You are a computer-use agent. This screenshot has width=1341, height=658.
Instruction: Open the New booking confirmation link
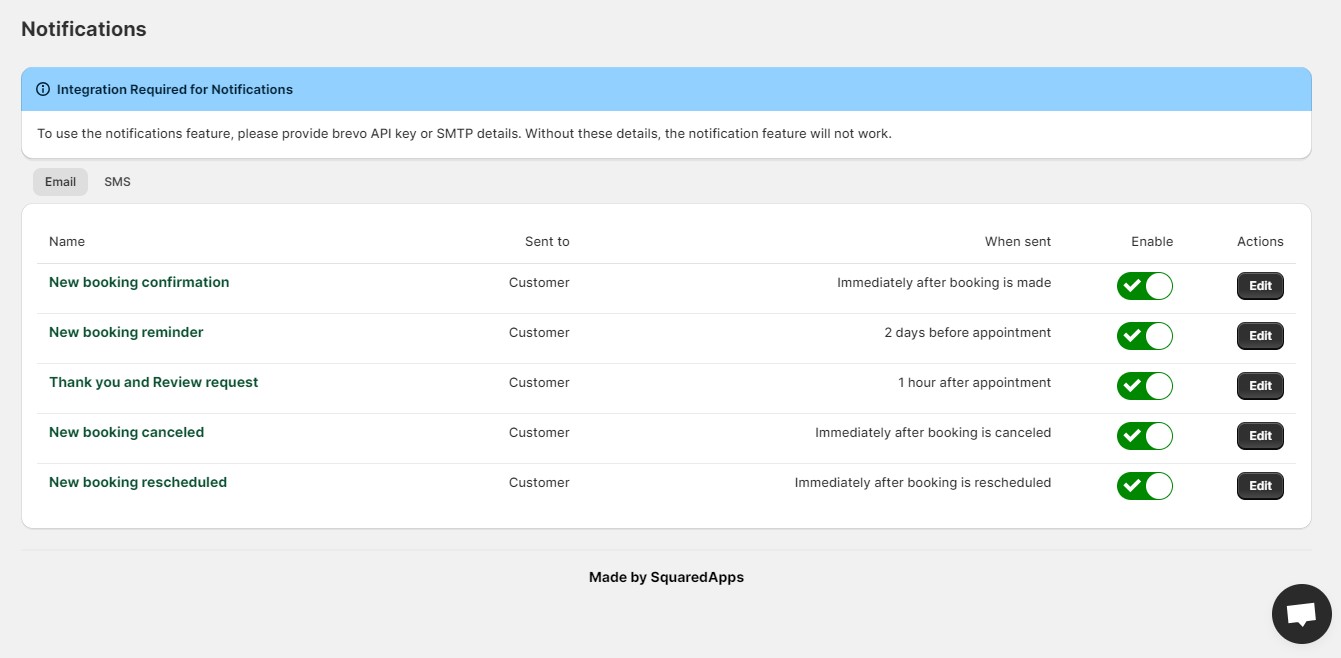(x=139, y=282)
